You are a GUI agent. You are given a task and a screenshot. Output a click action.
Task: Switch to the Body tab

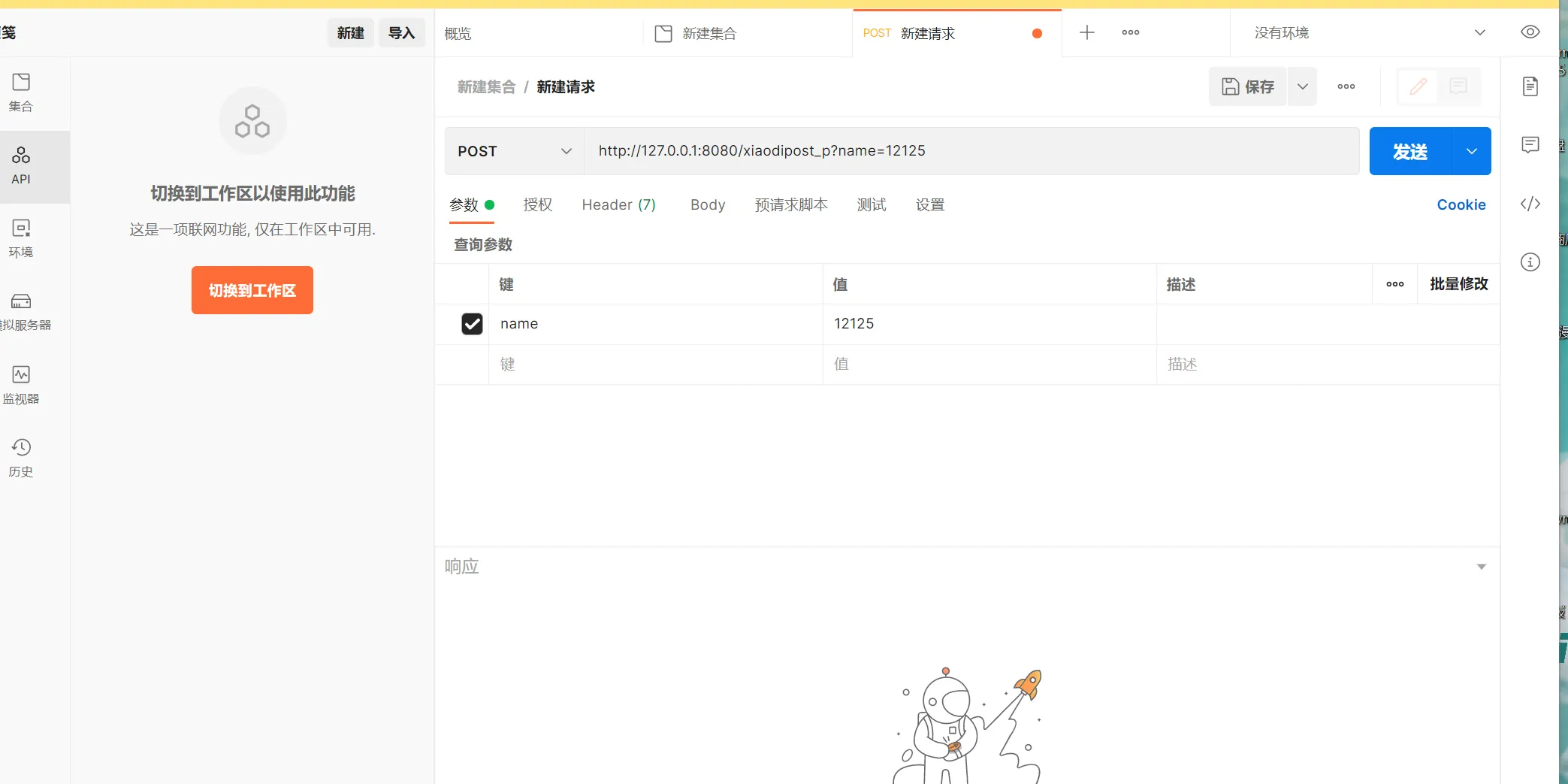pos(707,204)
